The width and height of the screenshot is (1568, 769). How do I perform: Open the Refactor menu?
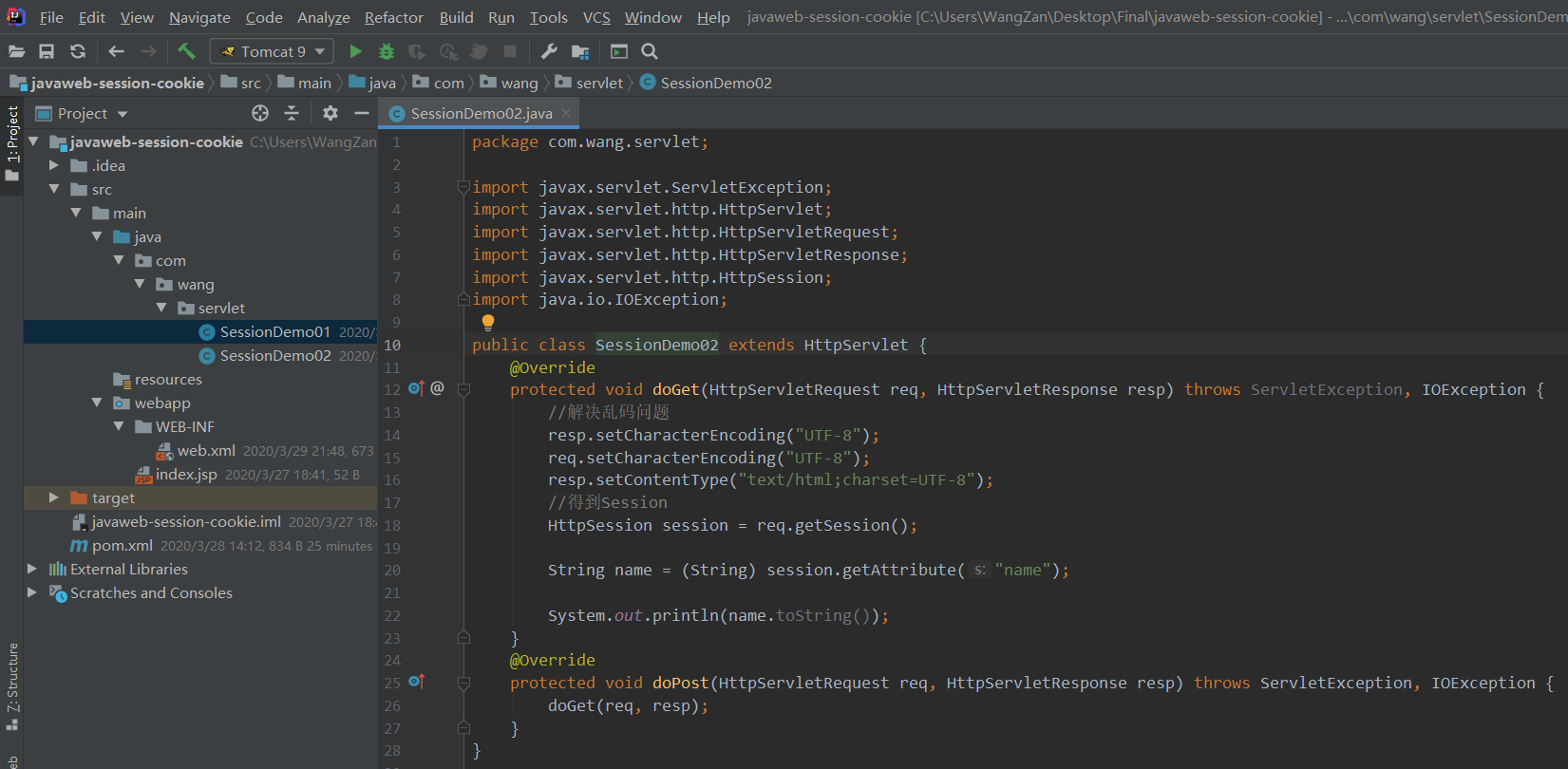click(393, 17)
